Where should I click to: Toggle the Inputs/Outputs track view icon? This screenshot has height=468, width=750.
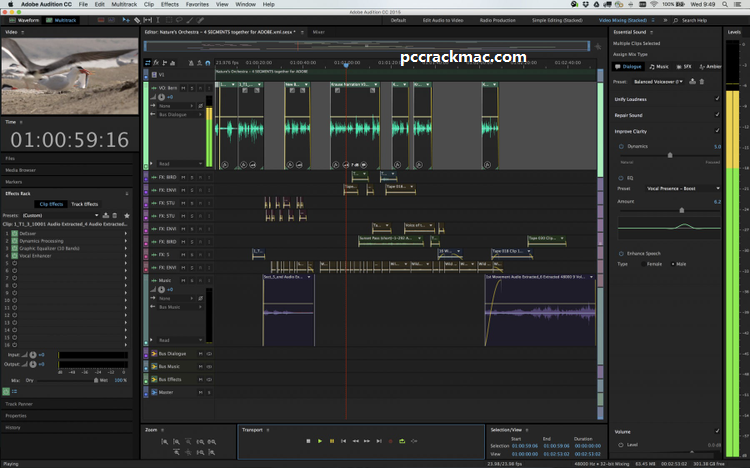[x=148, y=63]
